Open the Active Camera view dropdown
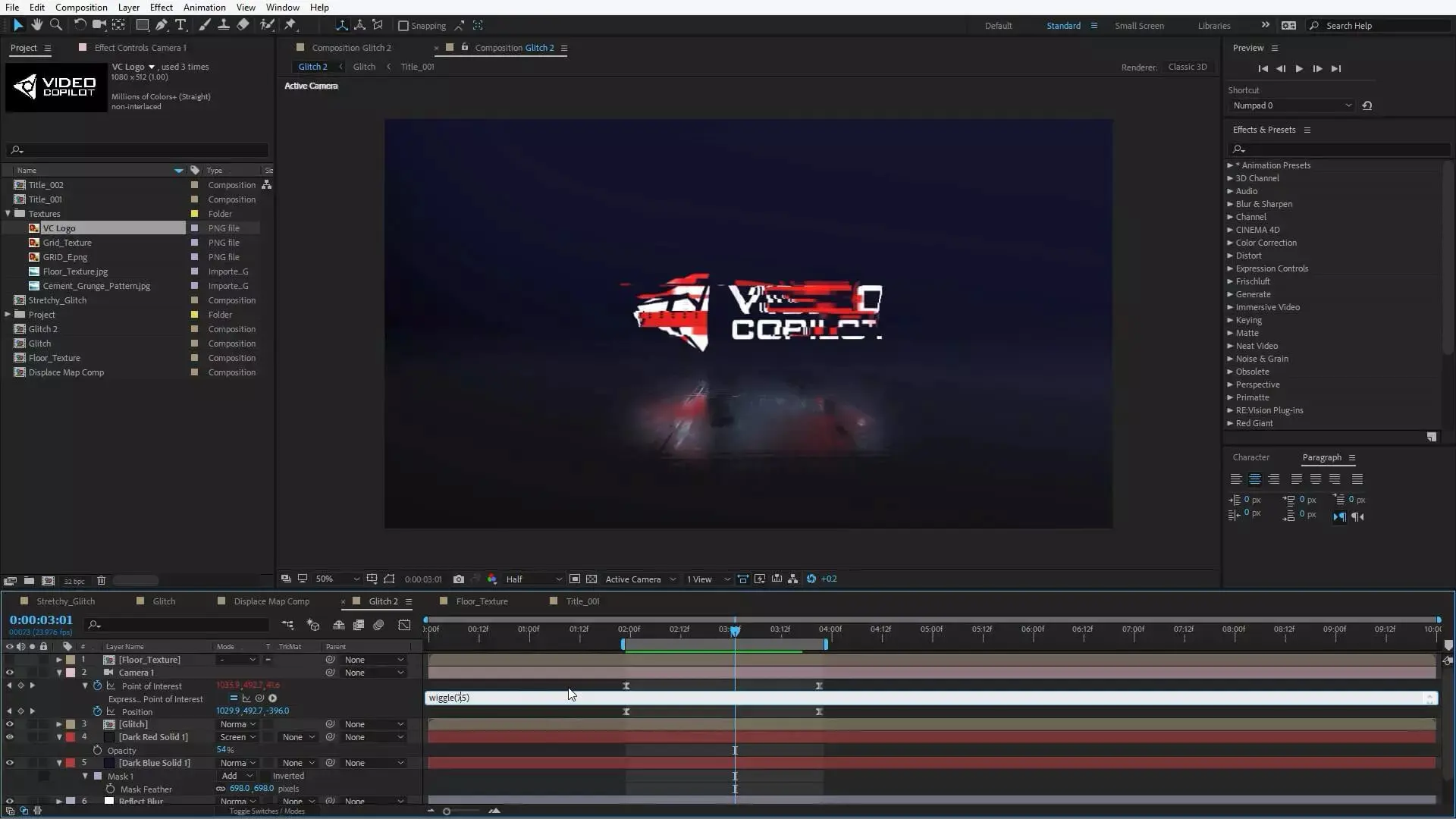The width and height of the screenshot is (1456, 819). [x=640, y=579]
